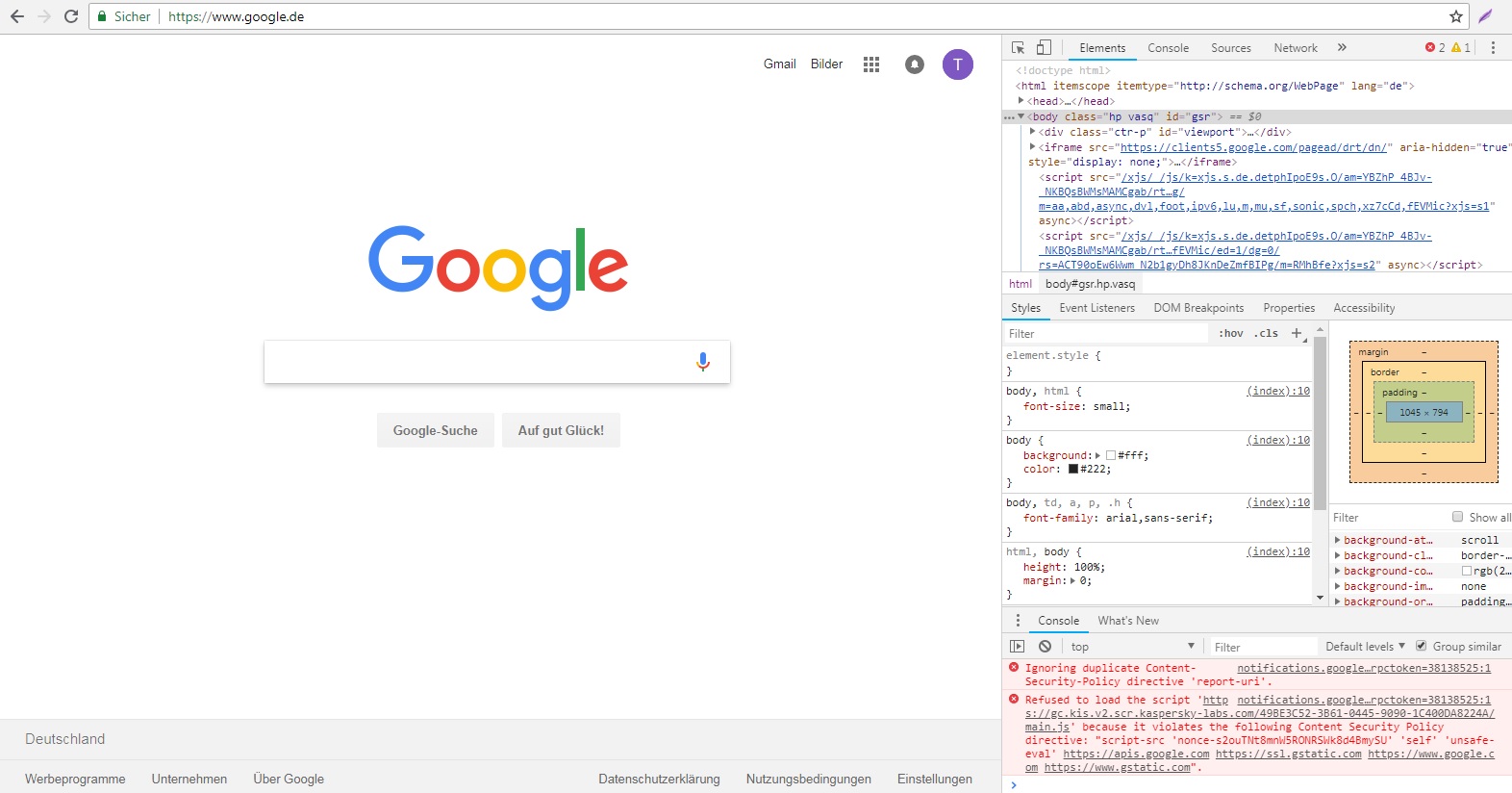Go back with the browser back arrow

(17, 16)
